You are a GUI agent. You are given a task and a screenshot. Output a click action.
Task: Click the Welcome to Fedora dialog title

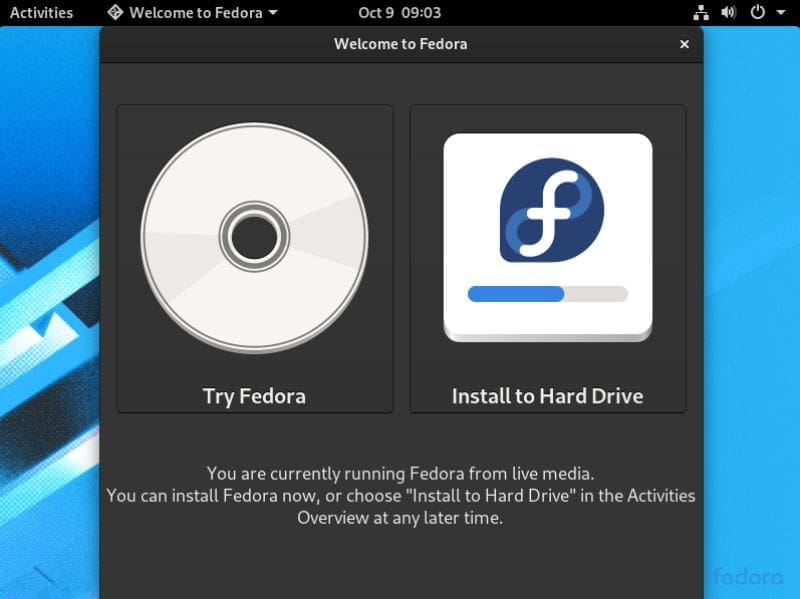click(x=401, y=44)
